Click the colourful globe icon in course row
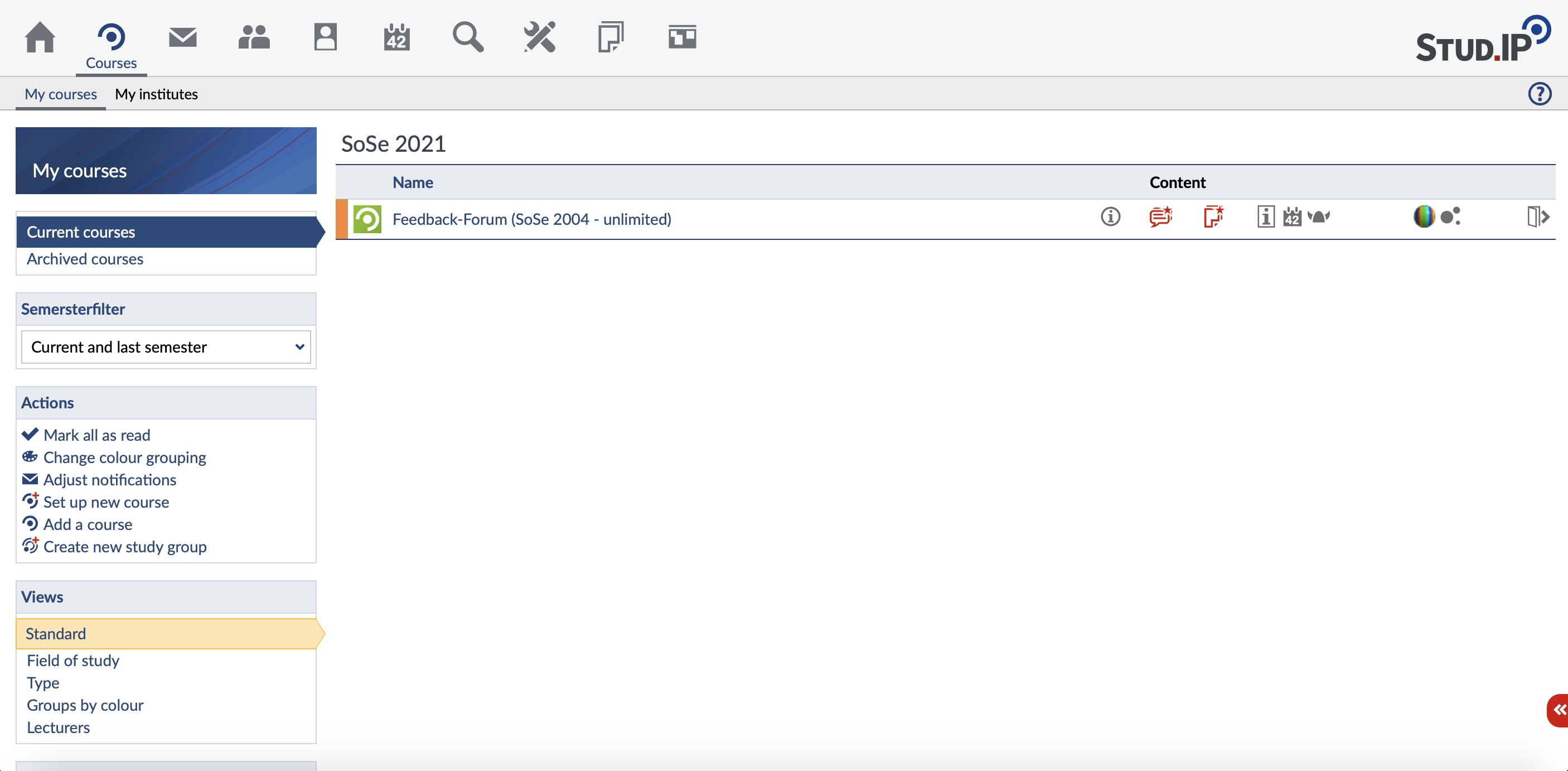Screen dimensions: 1568x771 click(x=1424, y=217)
